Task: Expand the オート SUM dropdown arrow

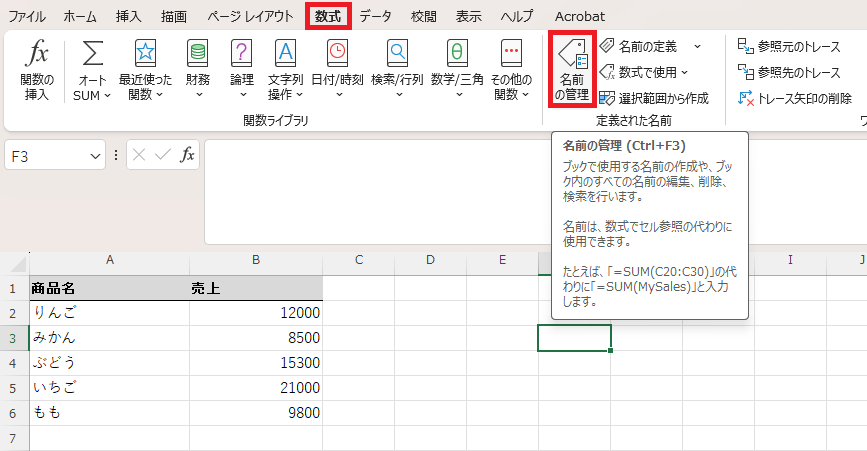Action: (x=107, y=96)
